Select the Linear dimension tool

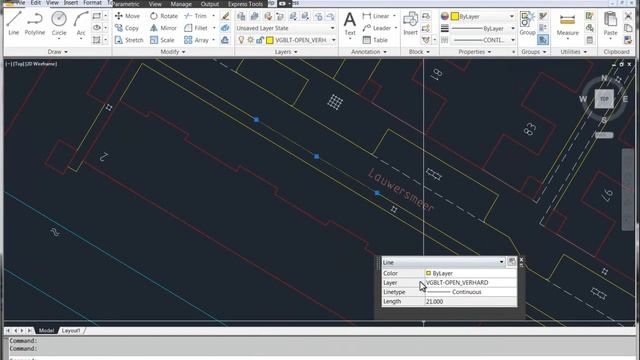(x=376, y=16)
